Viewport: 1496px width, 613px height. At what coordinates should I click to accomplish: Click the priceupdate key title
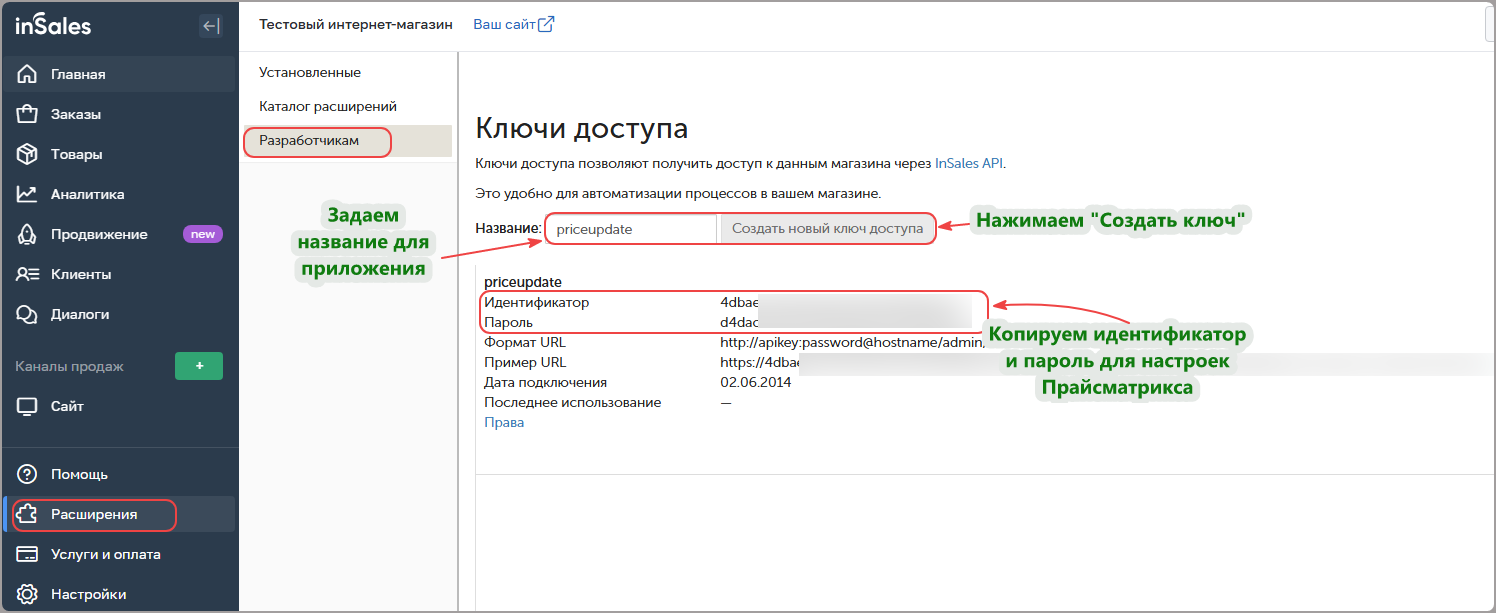523,282
